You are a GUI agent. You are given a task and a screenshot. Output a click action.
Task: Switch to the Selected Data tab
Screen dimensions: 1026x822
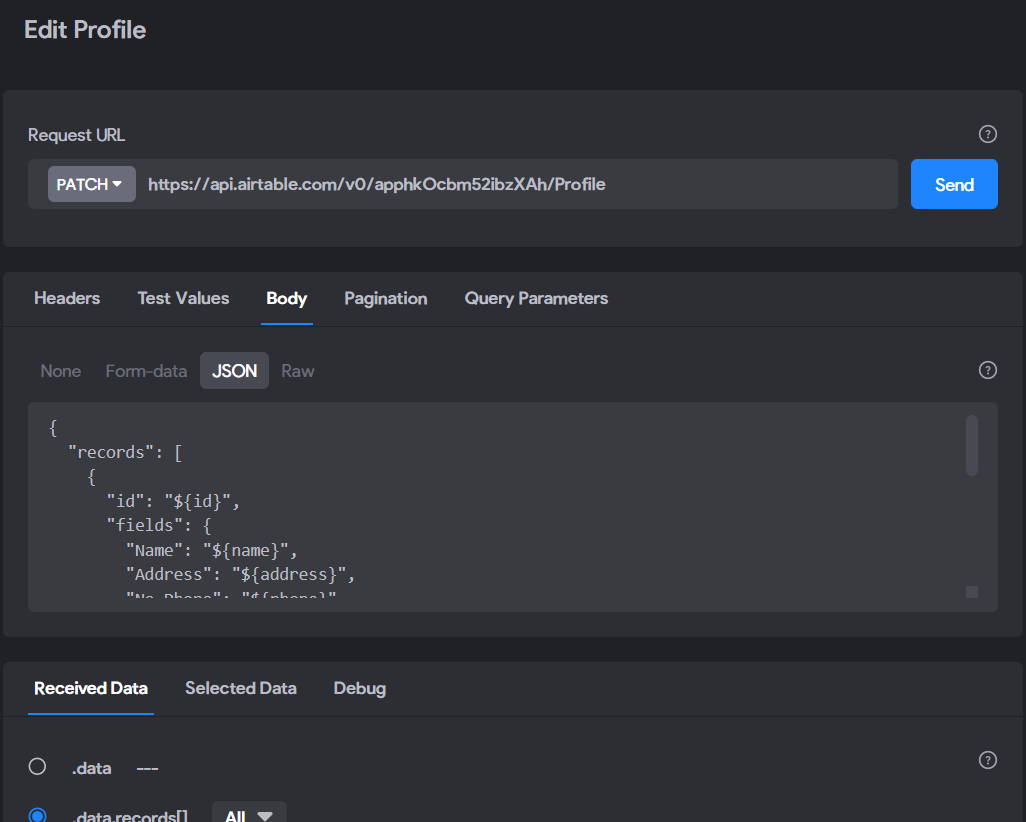pyautogui.click(x=241, y=688)
